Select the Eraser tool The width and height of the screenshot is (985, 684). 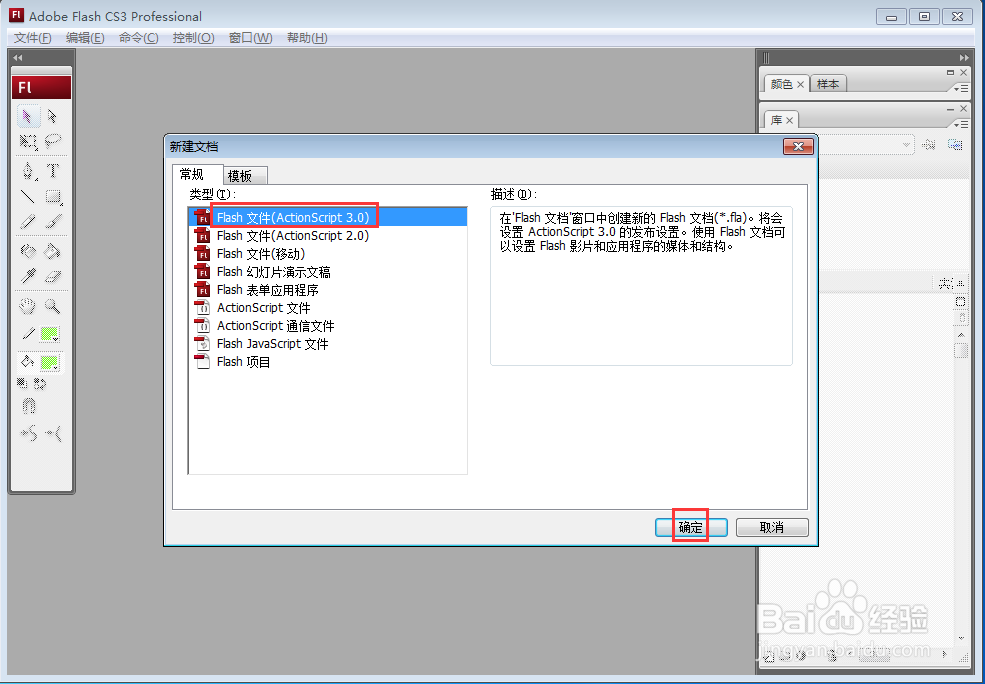click(52, 276)
